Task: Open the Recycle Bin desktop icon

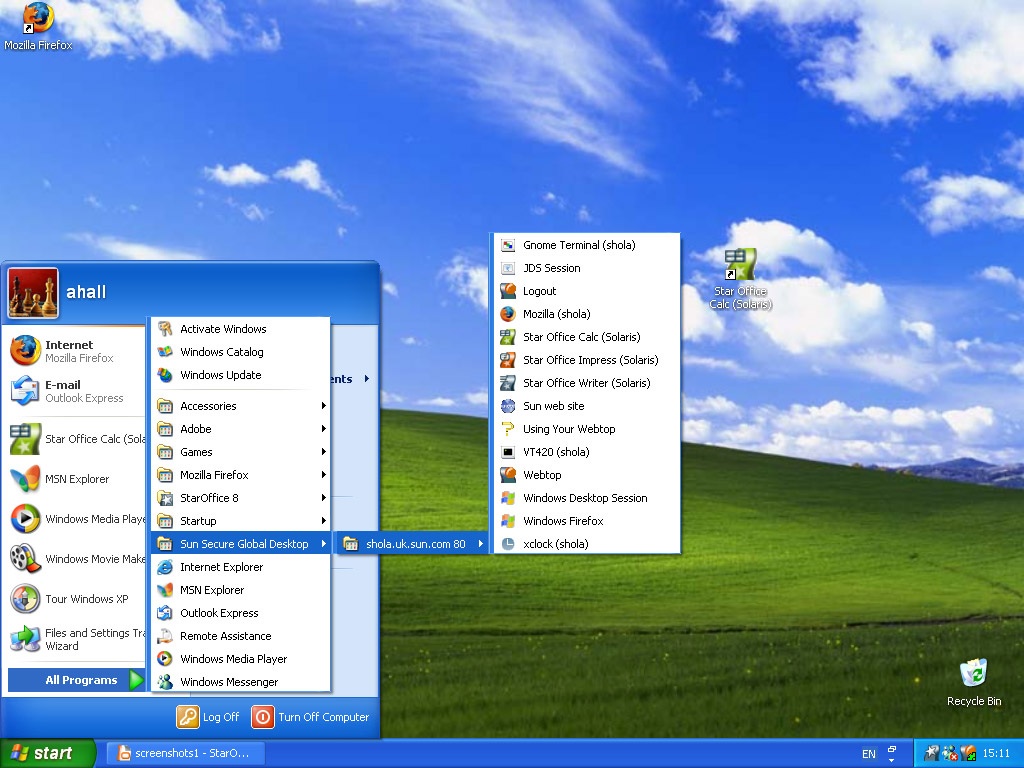Action: (x=973, y=674)
